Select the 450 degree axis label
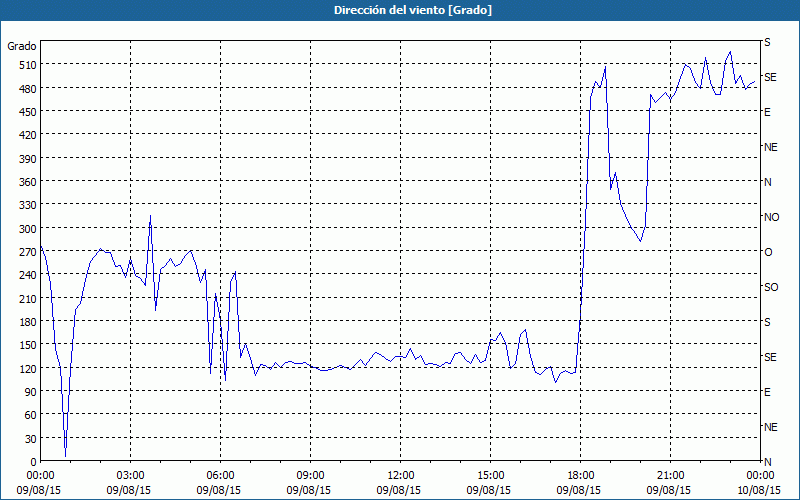The height and width of the screenshot is (500, 800). pos(28,112)
